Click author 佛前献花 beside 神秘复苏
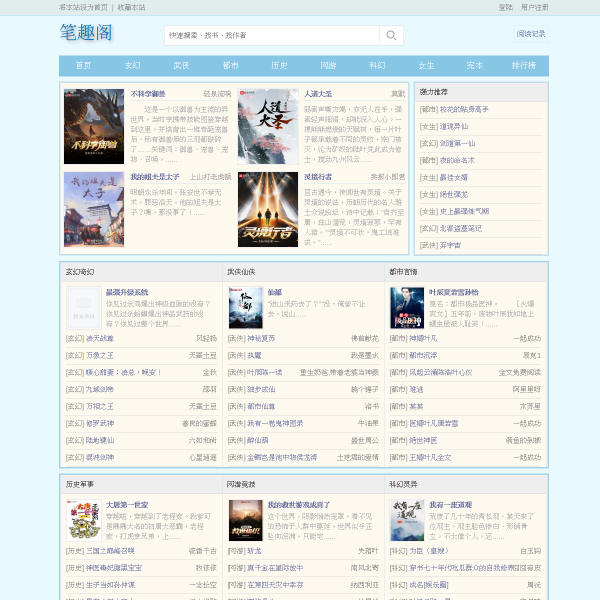600x600 pixels. pyautogui.click(x=365, y=338)
